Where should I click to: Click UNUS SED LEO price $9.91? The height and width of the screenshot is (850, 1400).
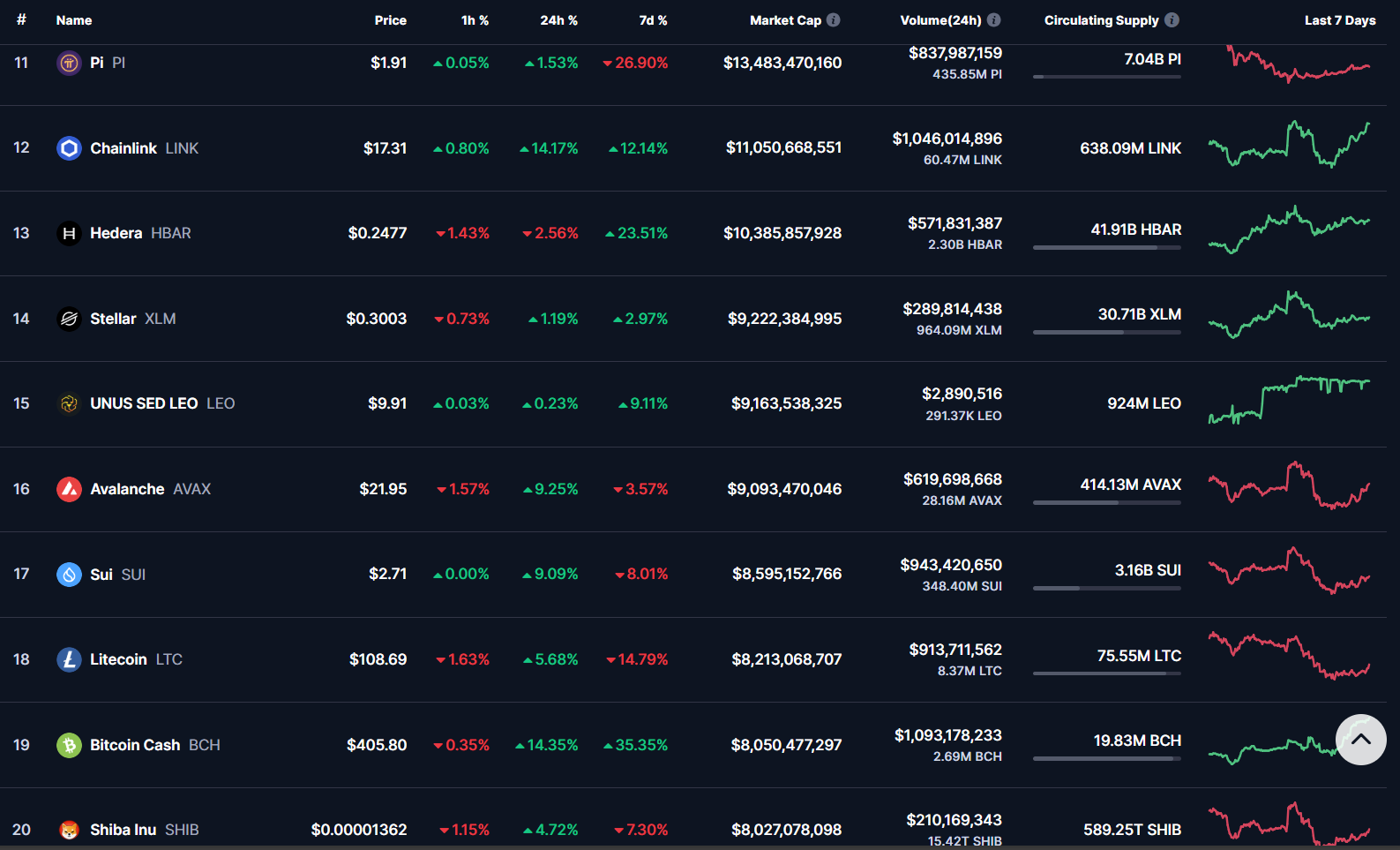387,403
